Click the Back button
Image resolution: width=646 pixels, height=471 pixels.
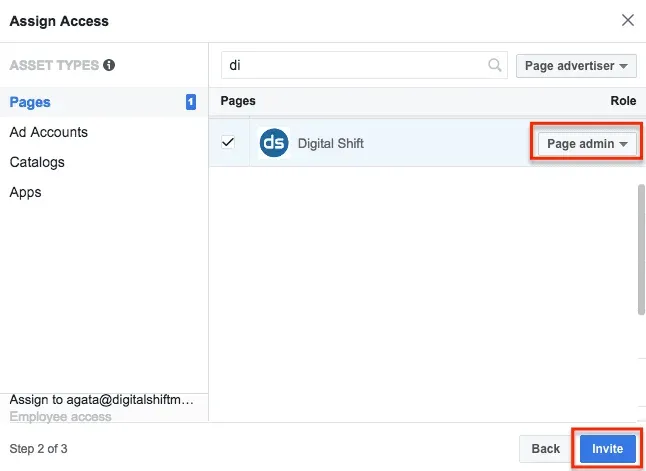pos(545,449)
